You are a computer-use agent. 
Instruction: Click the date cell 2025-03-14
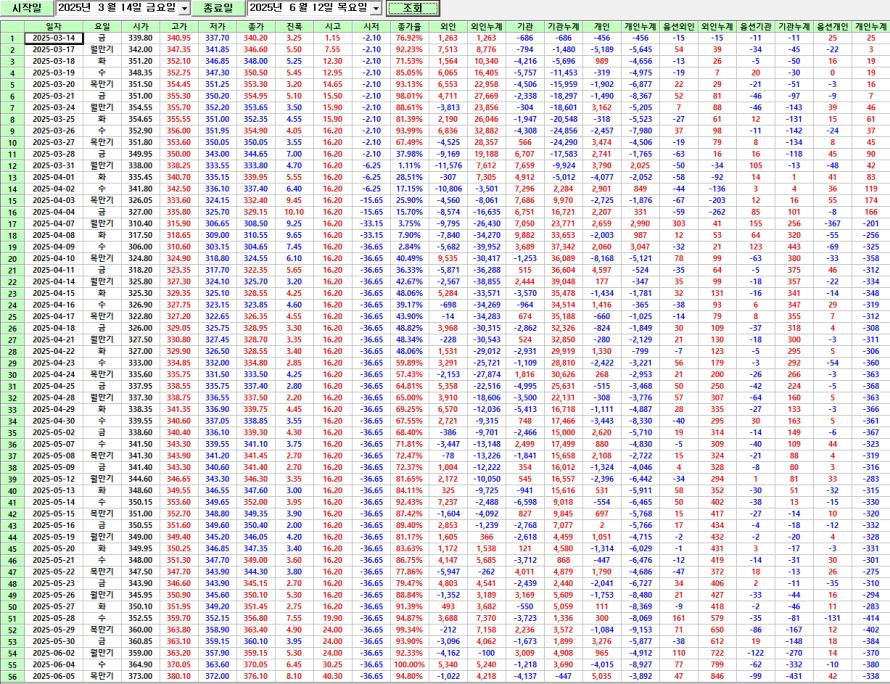click(x=53, y=38)
